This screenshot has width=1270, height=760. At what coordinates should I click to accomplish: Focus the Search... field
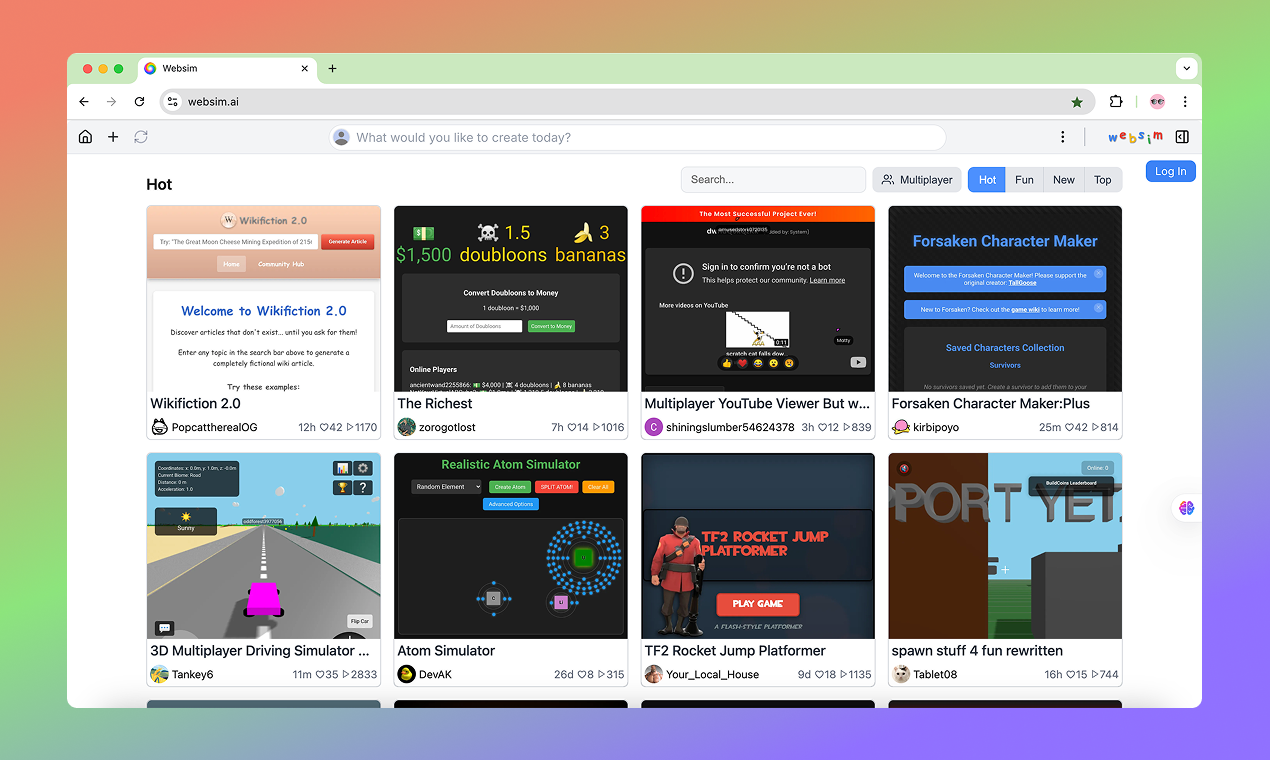pos(773,180)
